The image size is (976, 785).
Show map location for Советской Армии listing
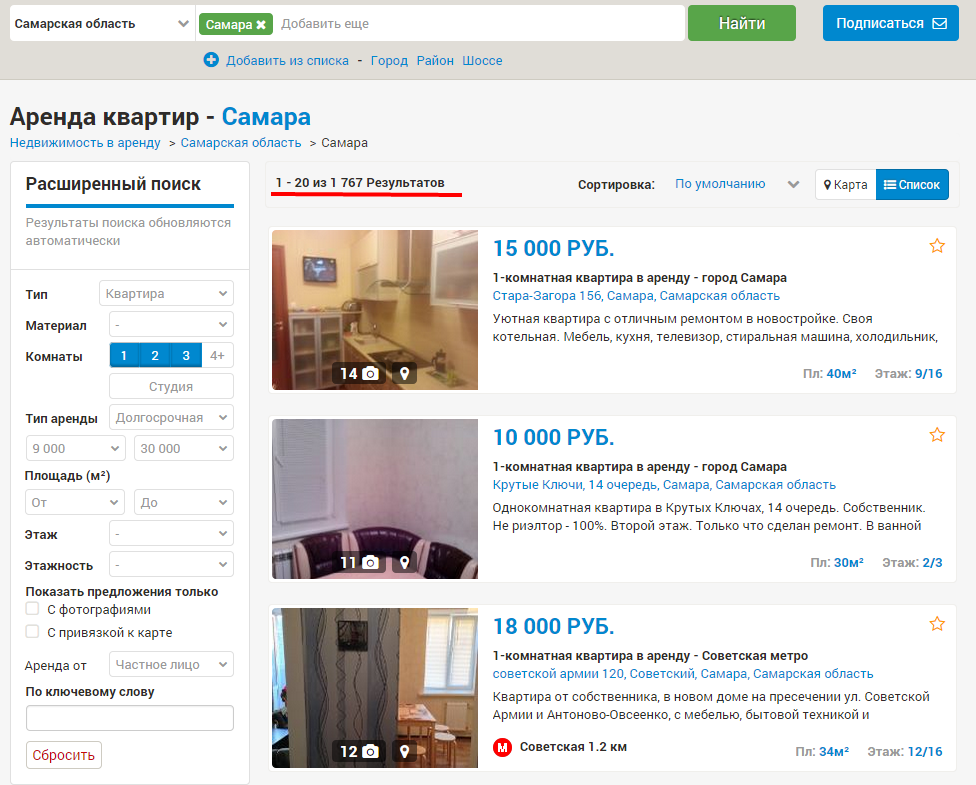[404, 752]
